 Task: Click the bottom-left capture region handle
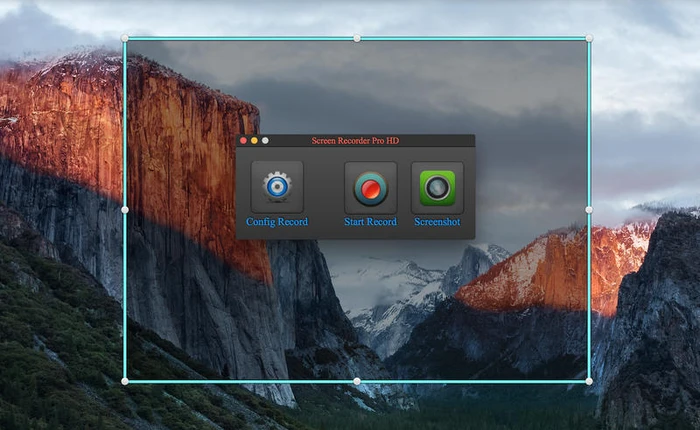(125, 381)
